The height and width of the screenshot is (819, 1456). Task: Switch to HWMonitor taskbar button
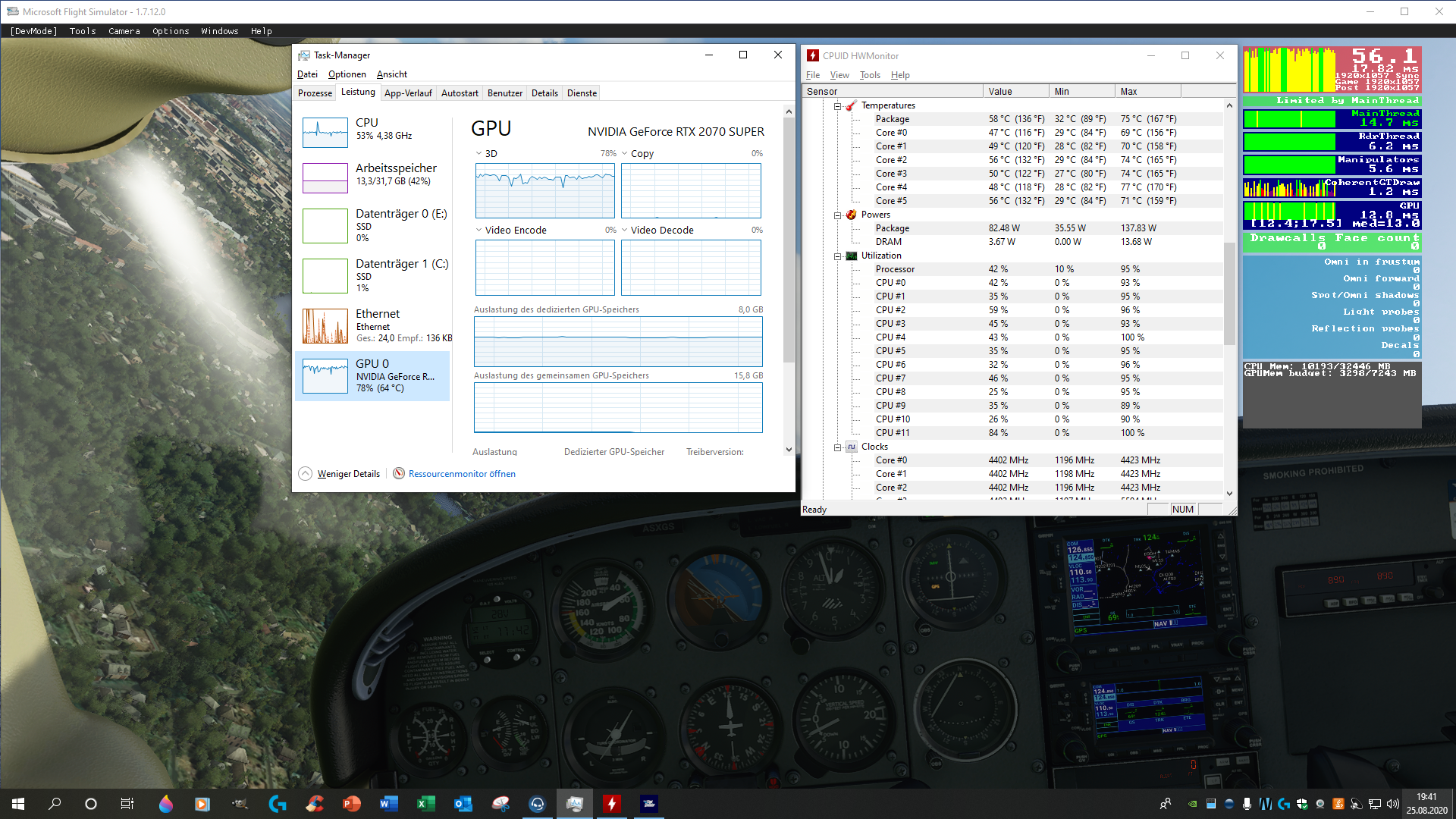611,804
